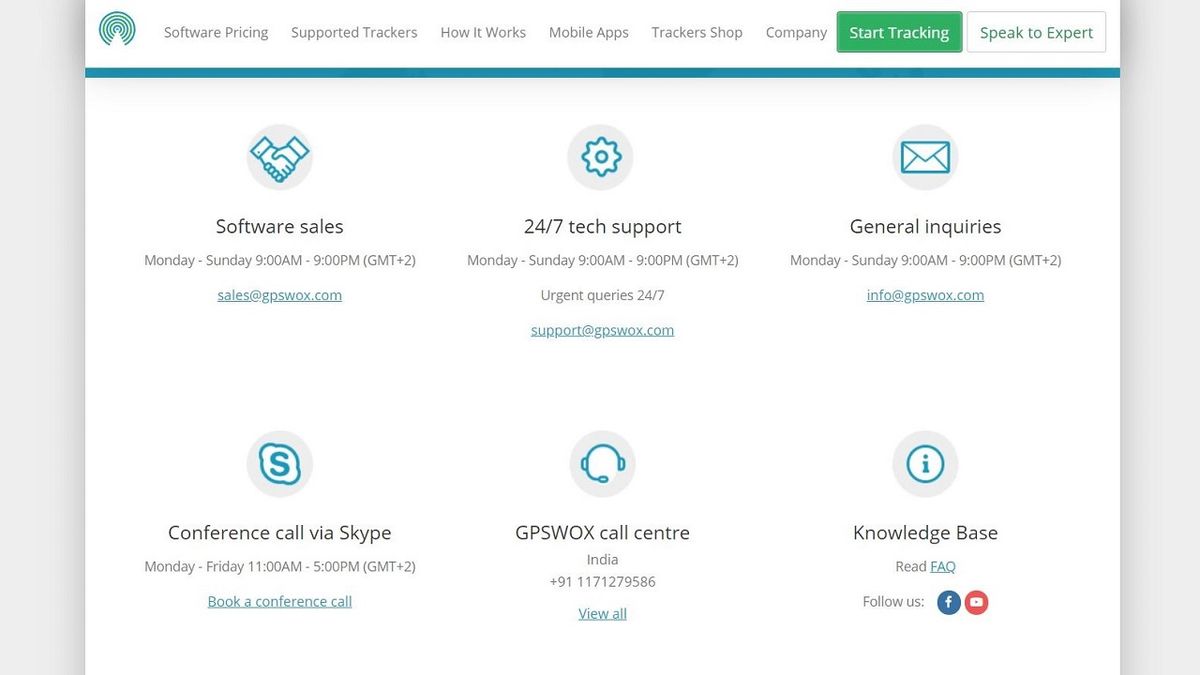
Task: Click Monday - Friday 11:00AM - 5:00PM hours
Action: pyautogui.click(x=280, y=566)
